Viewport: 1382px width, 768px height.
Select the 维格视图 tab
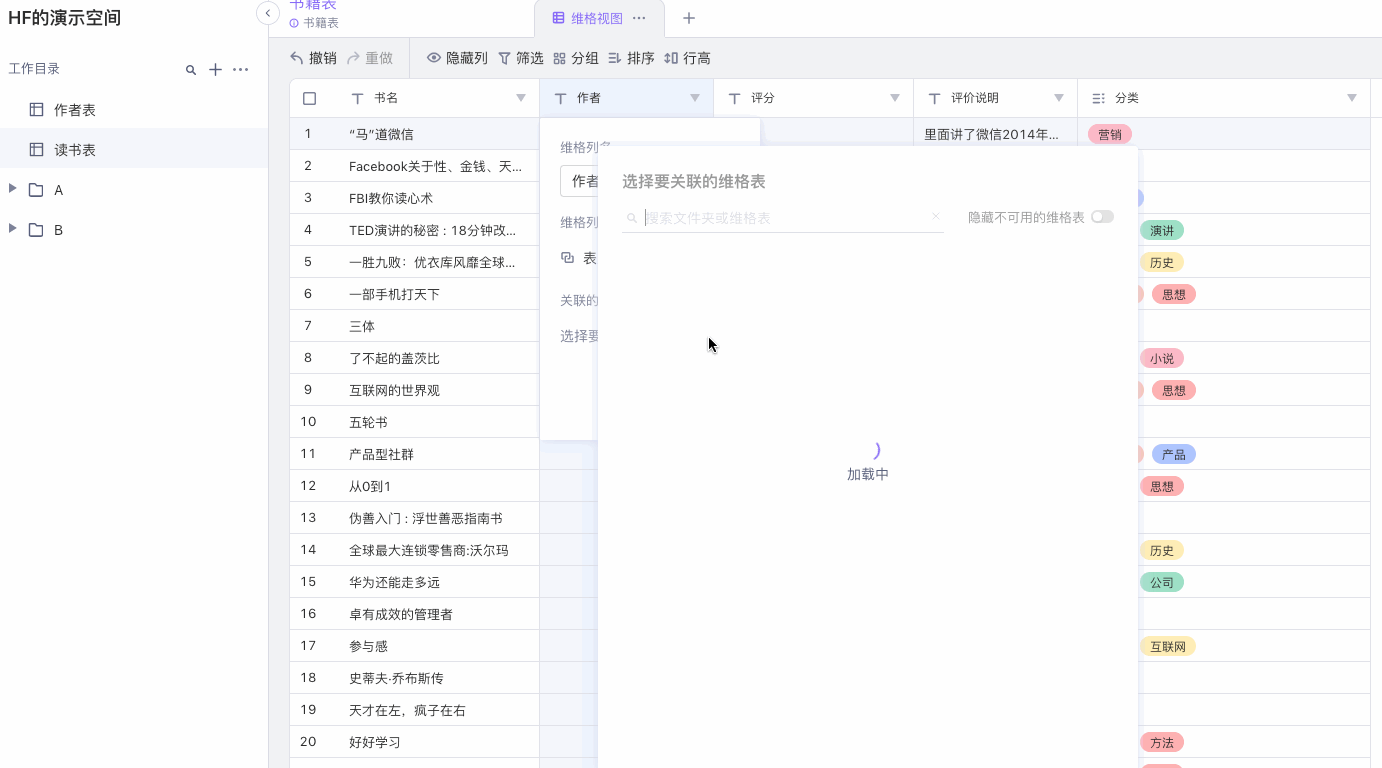pos(596,18)
